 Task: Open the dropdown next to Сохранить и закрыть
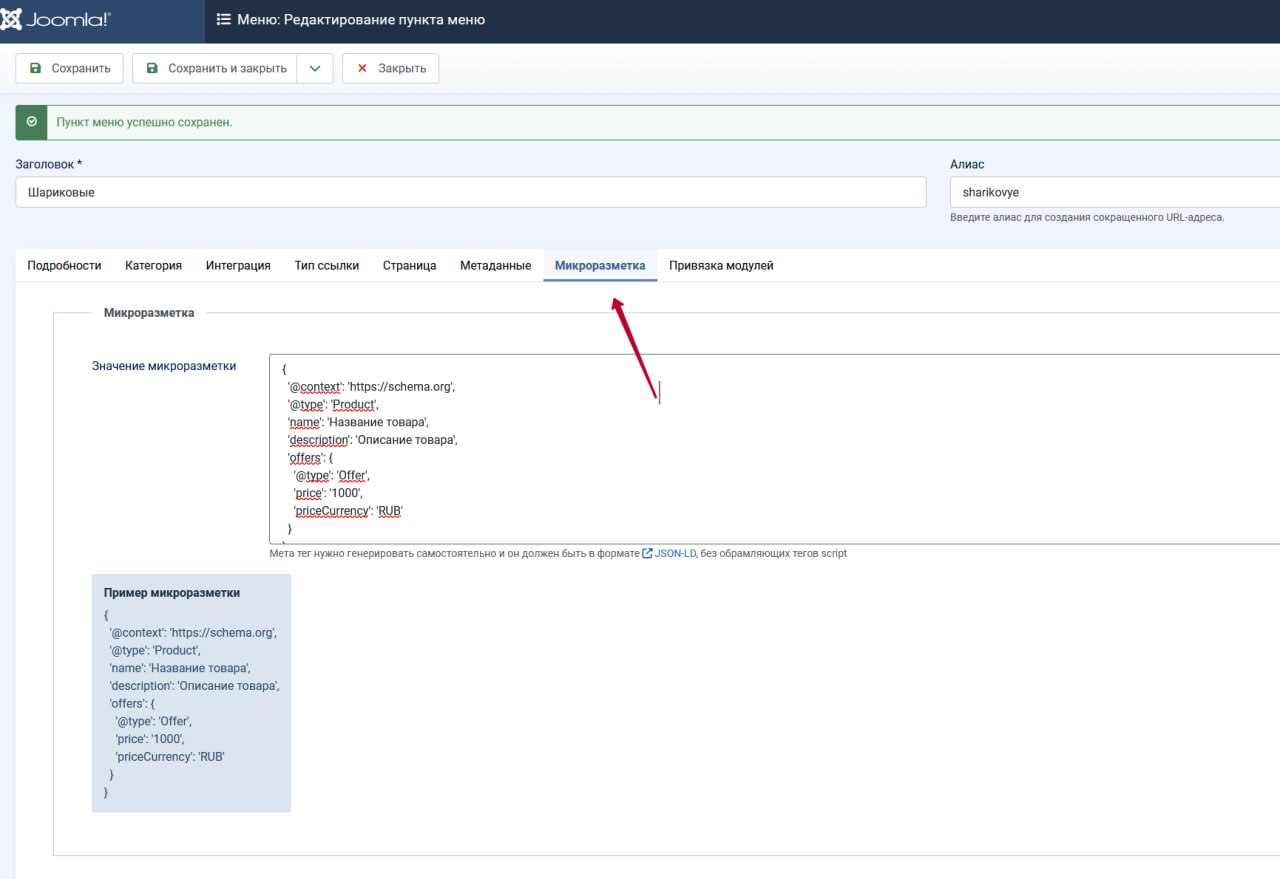coord(314,68)
